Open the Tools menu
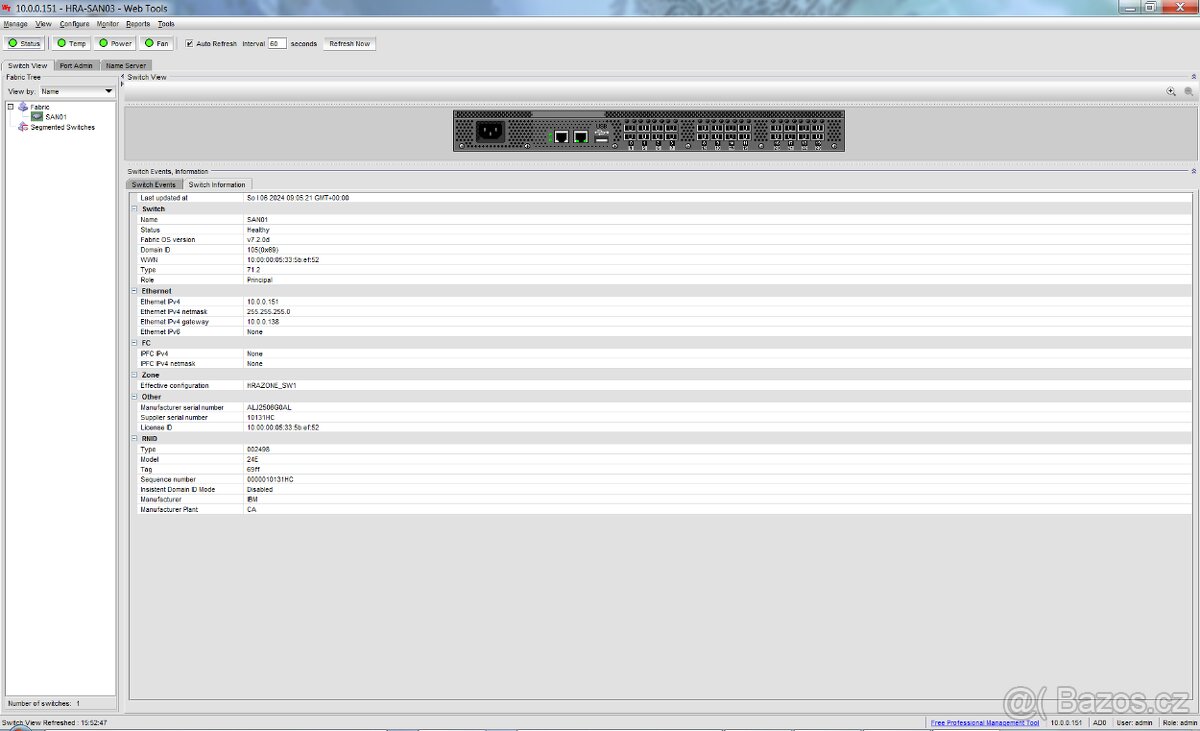This screenshot has height=731, width=1200. pyautogui.click(x=166, y=23)
